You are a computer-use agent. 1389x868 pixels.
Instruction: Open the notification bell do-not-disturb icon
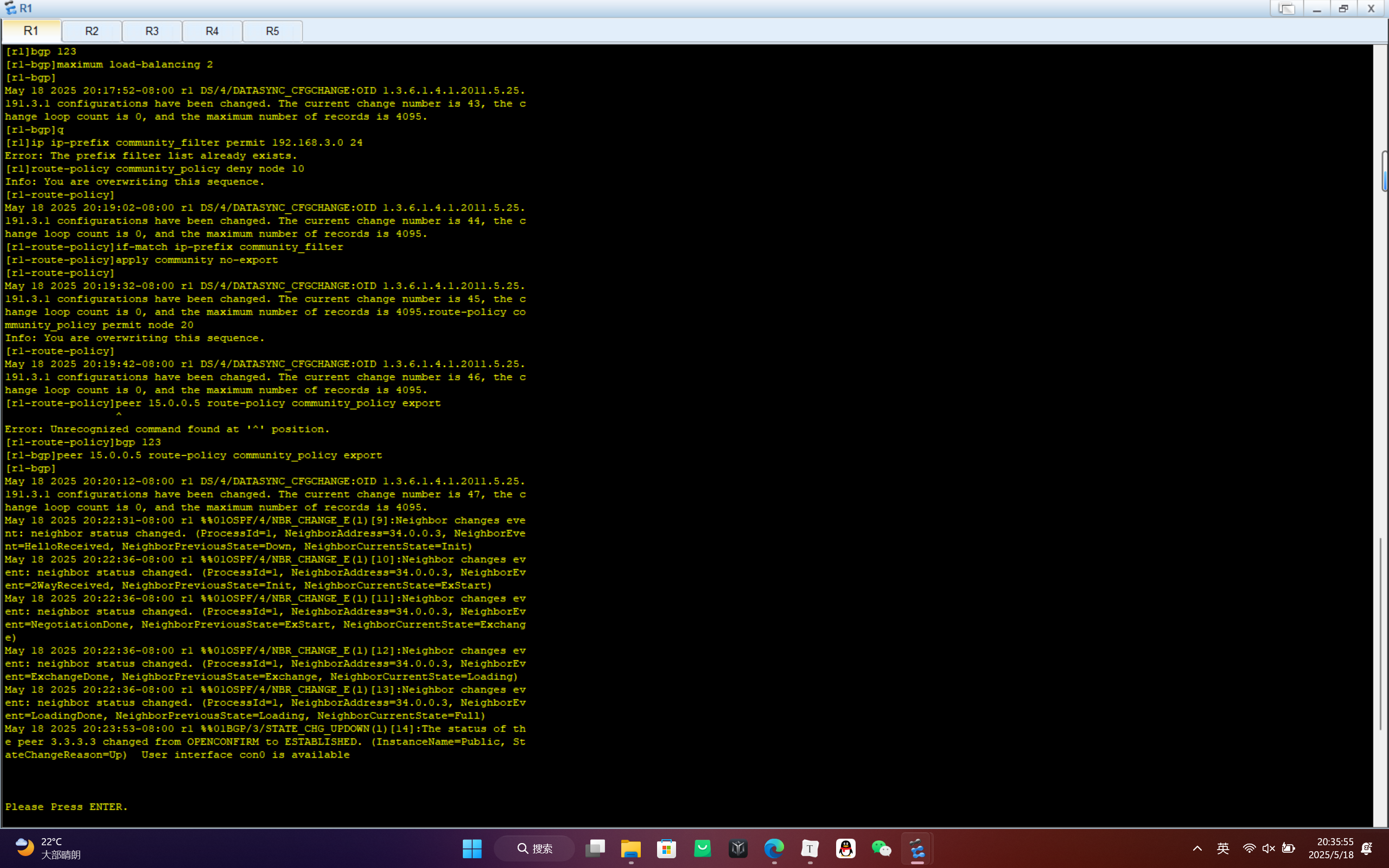(1367, 848)
